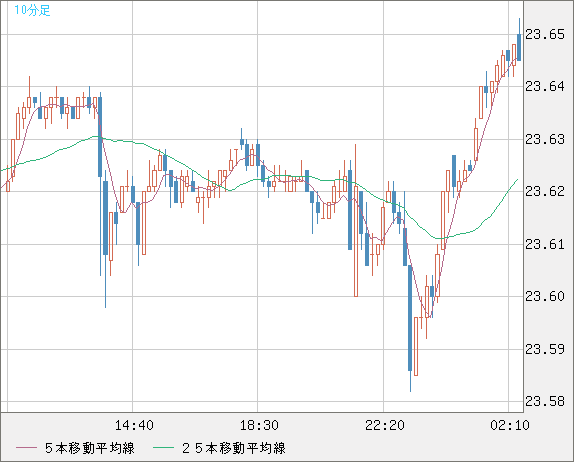
Task: Click the 22:20 time axis label
Action: click(x=385, y=425)
